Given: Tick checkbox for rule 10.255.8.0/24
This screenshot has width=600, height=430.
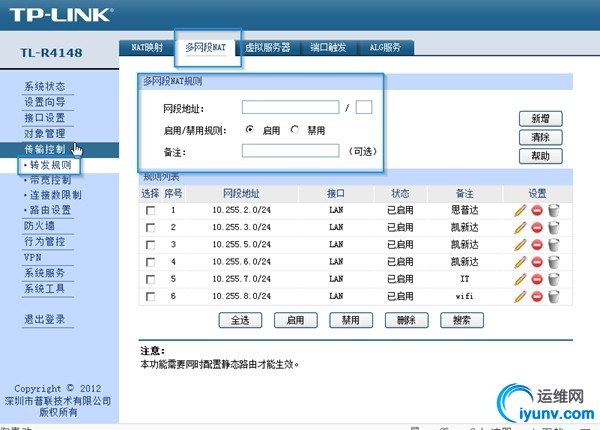Looking at the screenshot, I should 151,297.
